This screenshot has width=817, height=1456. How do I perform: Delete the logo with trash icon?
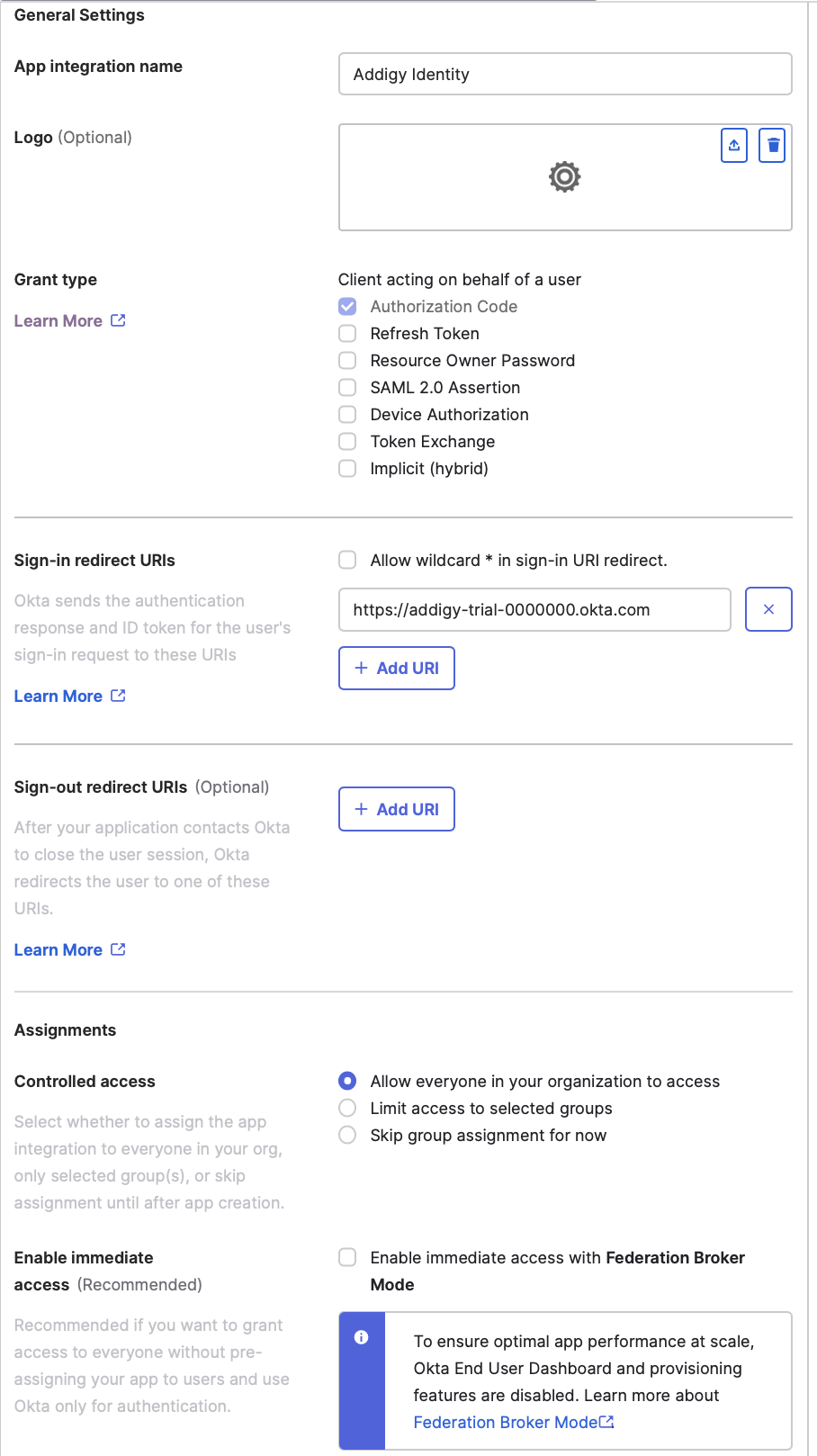772,146
